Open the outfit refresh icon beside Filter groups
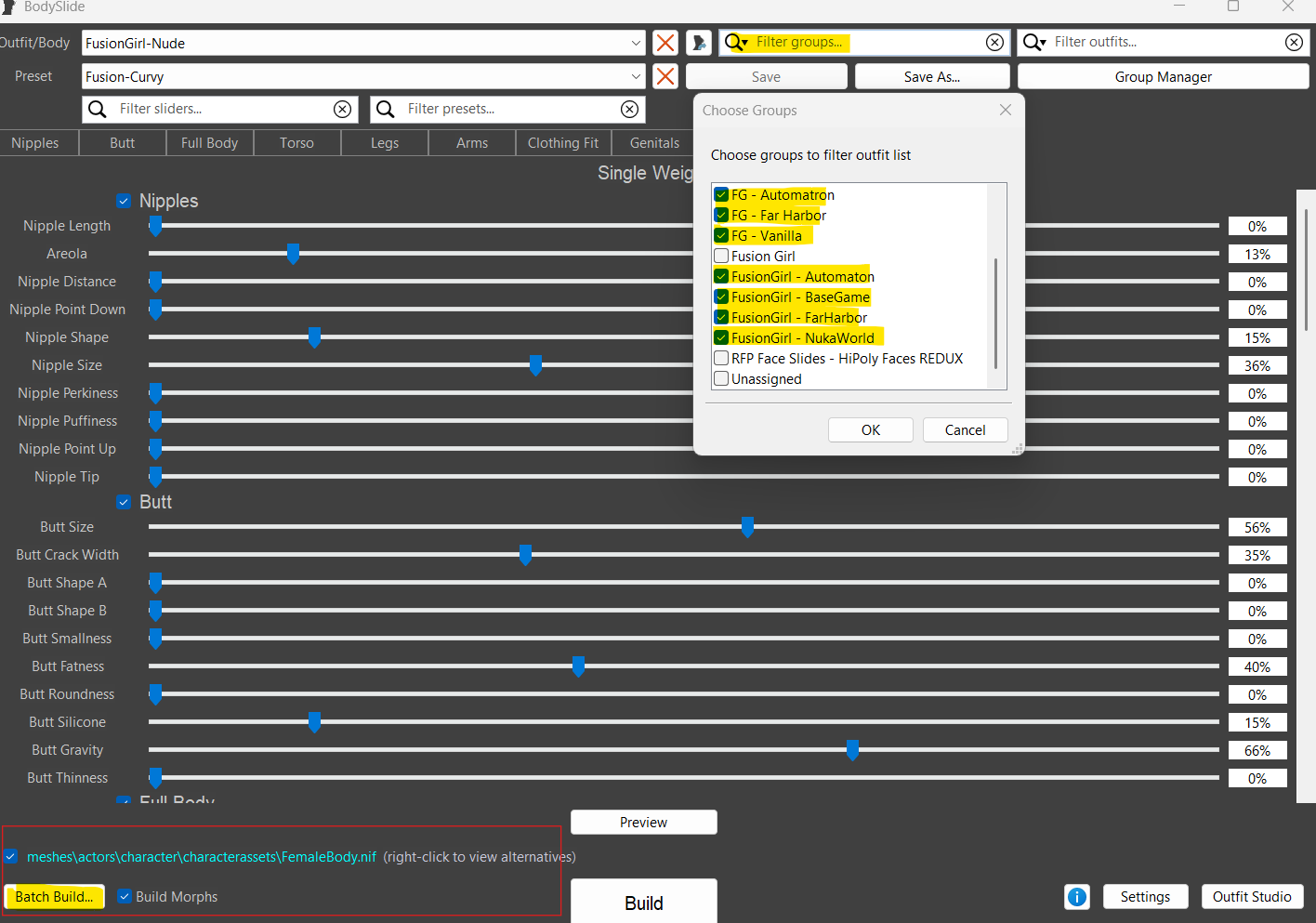This screenshot has height=923, width=1316. coord(699,43)
